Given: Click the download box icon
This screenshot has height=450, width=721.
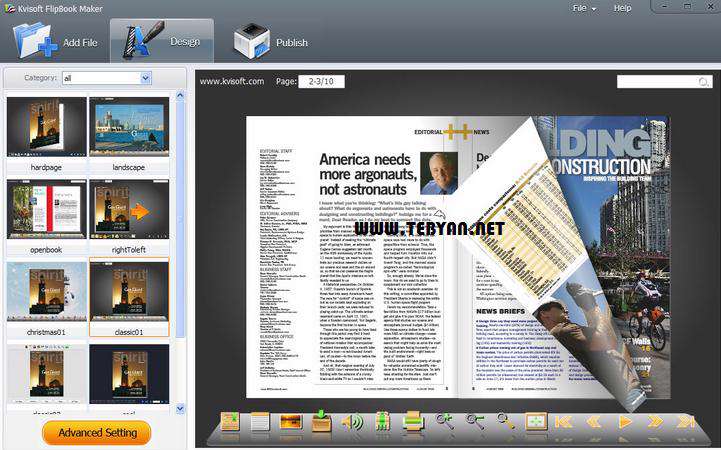Looking at the screenshot, I should click(x=321, y=421).
